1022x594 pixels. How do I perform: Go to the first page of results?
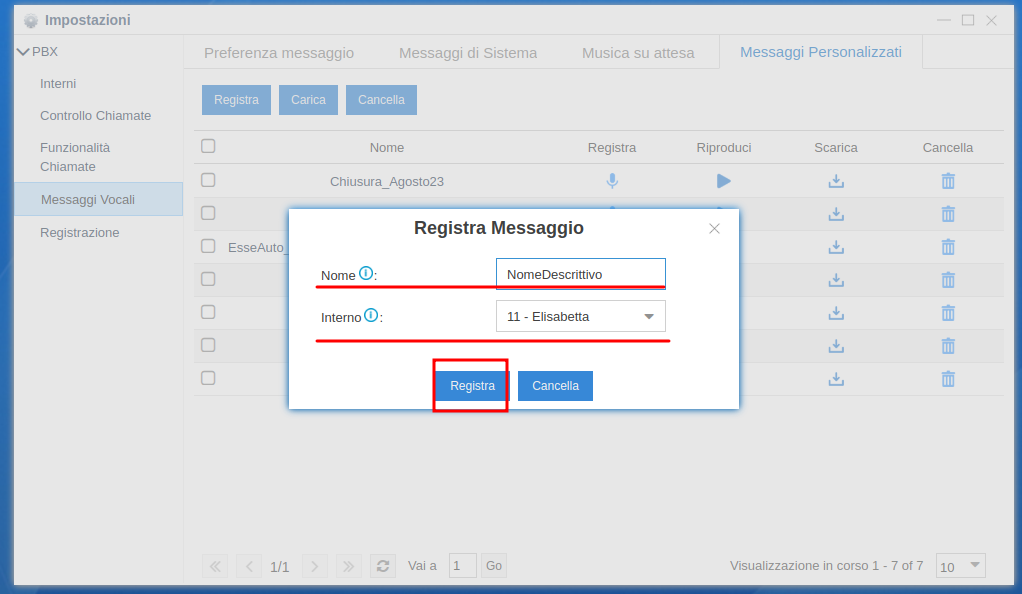tap(215, 566)
